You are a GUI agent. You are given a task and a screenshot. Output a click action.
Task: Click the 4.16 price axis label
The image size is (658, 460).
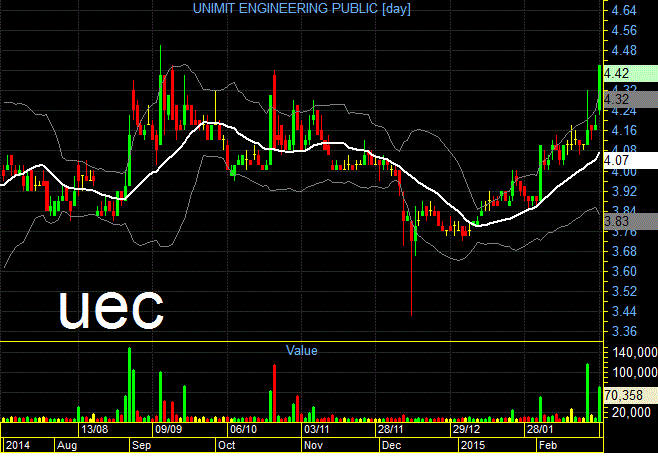[x=624, y=131]
